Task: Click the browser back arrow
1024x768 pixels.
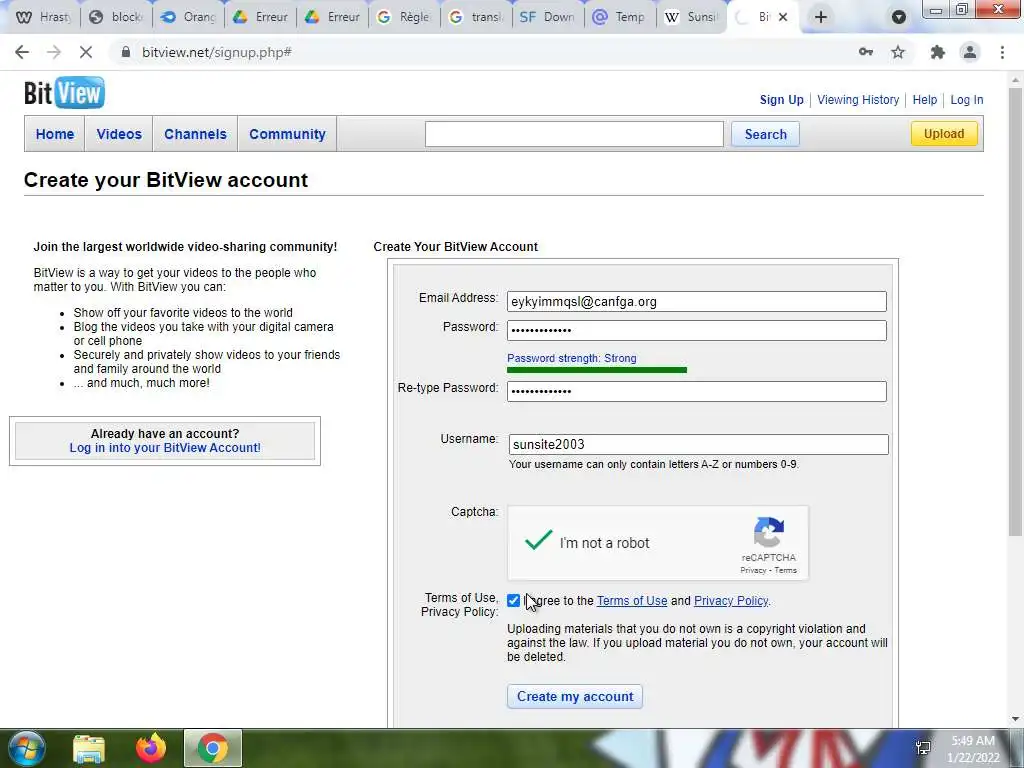Action: (x=22, y=52)
